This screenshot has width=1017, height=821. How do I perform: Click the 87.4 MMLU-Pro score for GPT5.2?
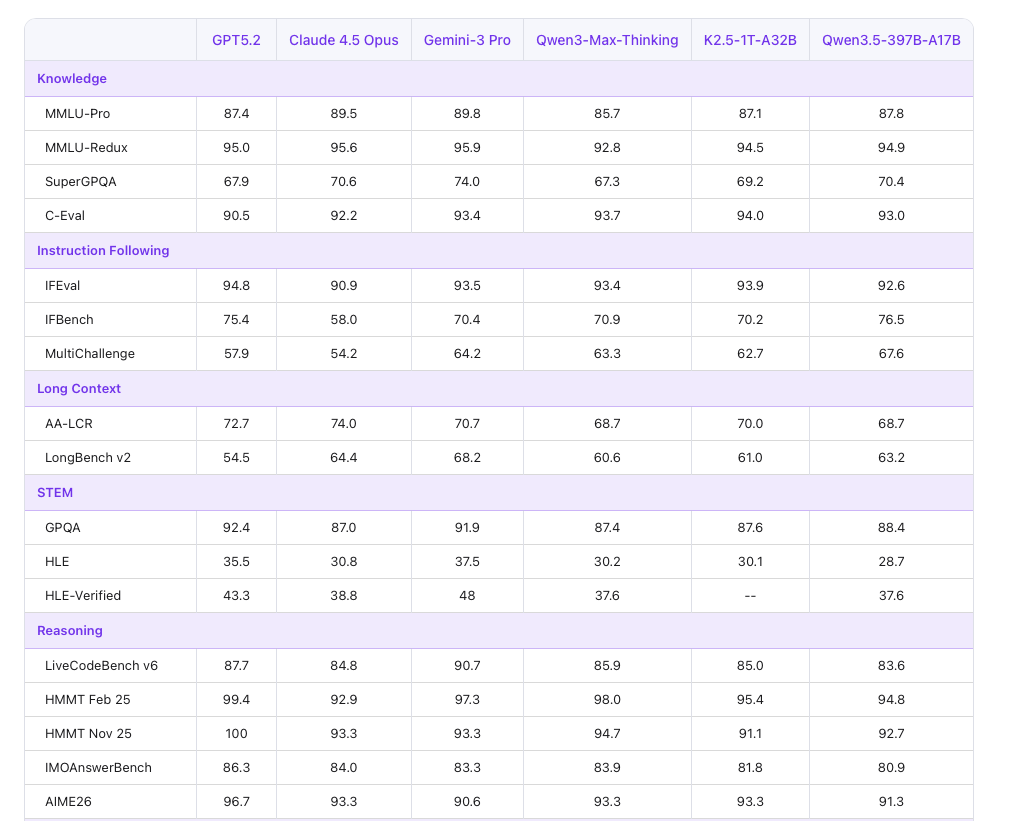236,113
